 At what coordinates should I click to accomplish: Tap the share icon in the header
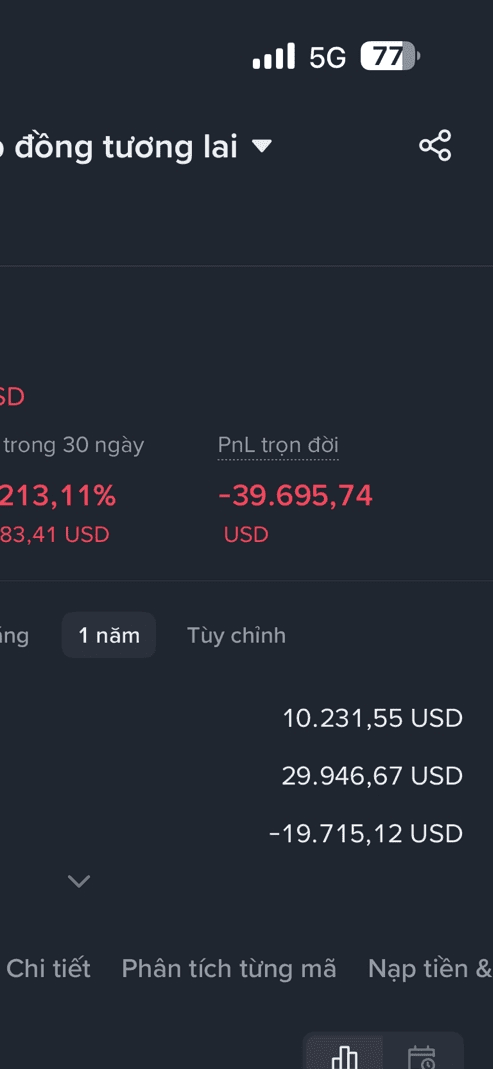pyautogui.click(x=435, y=145)
